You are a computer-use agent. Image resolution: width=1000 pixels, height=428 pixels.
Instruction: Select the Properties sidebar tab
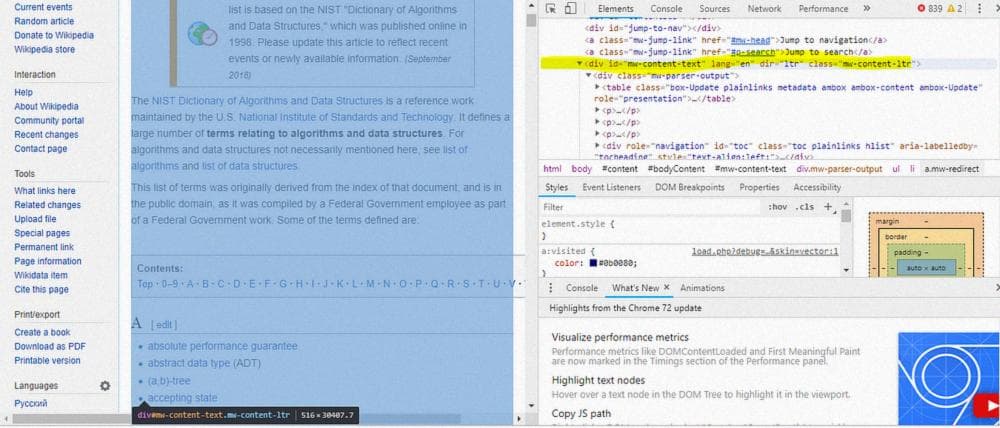(x=759, y=188)
